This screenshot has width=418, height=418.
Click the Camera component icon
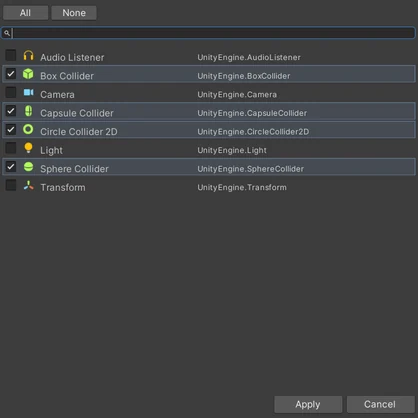[x=28, y=92]
